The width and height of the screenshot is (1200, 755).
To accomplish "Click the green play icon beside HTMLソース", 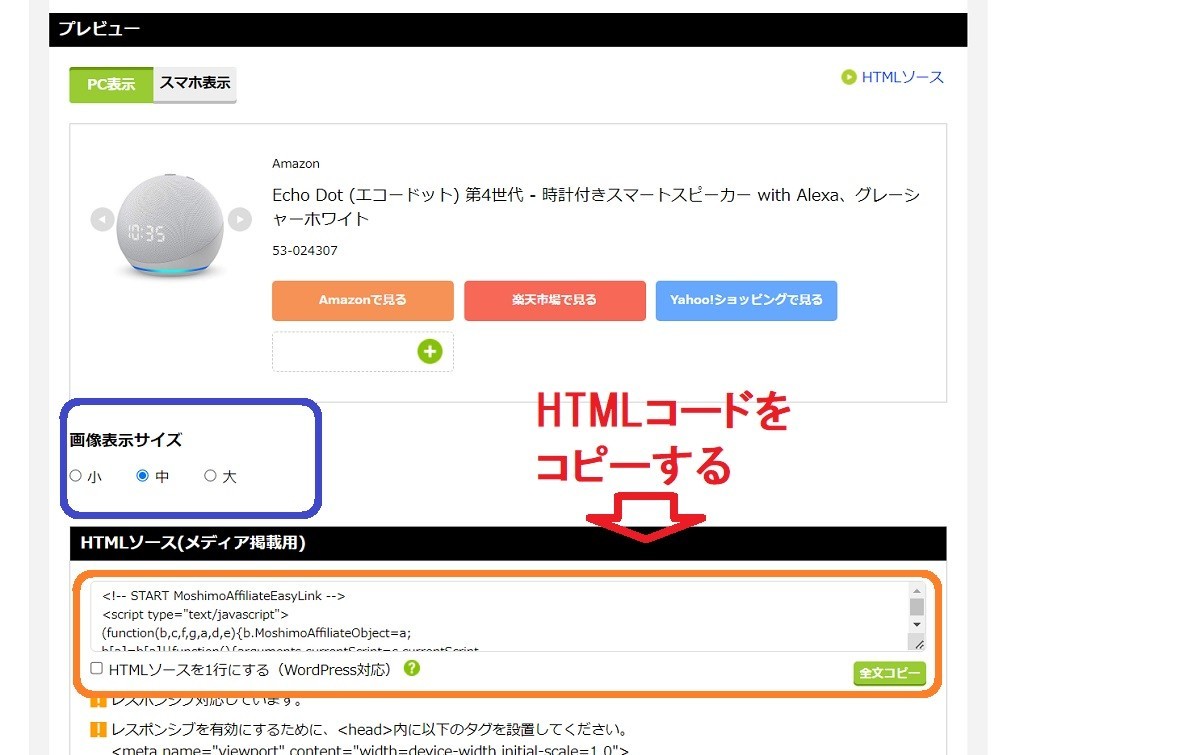I will pos(848,76).
